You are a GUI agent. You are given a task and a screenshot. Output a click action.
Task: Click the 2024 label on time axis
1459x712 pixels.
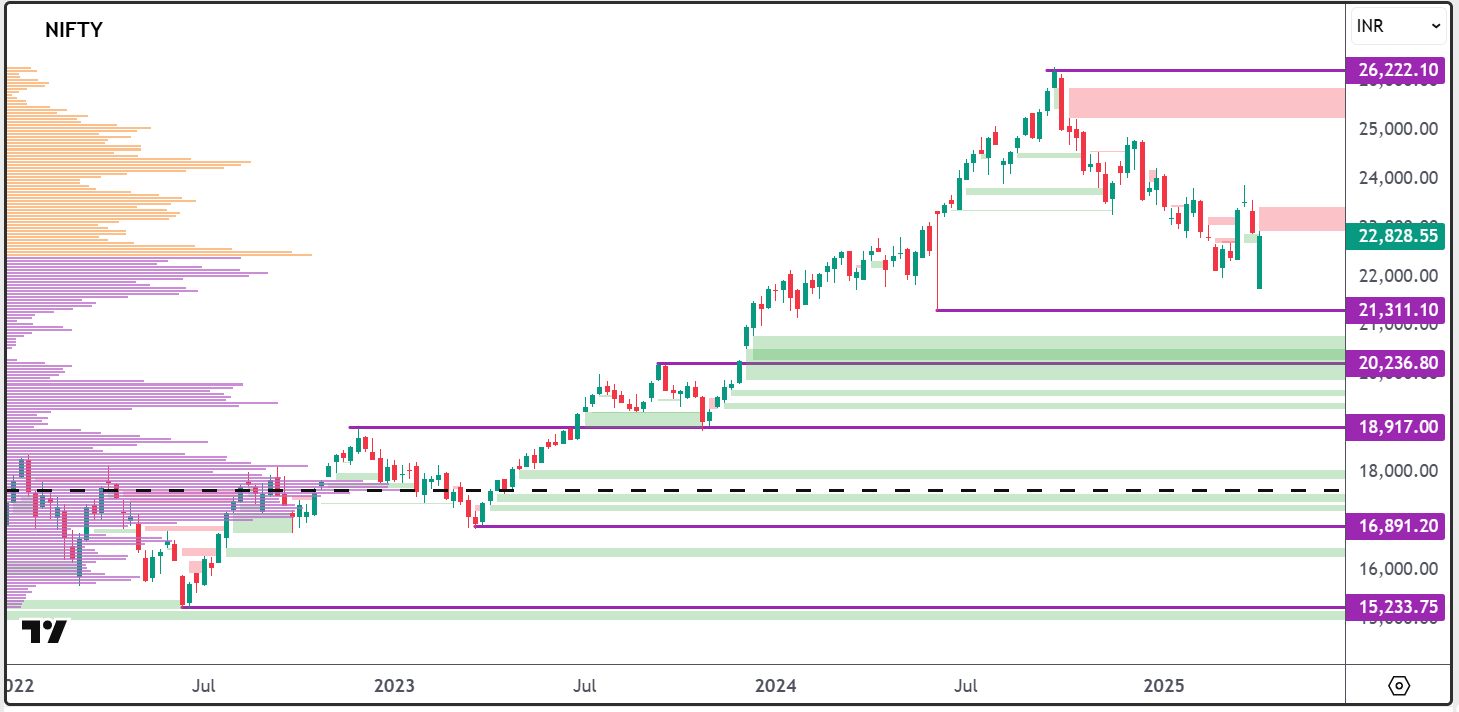(x=776, y=686)
